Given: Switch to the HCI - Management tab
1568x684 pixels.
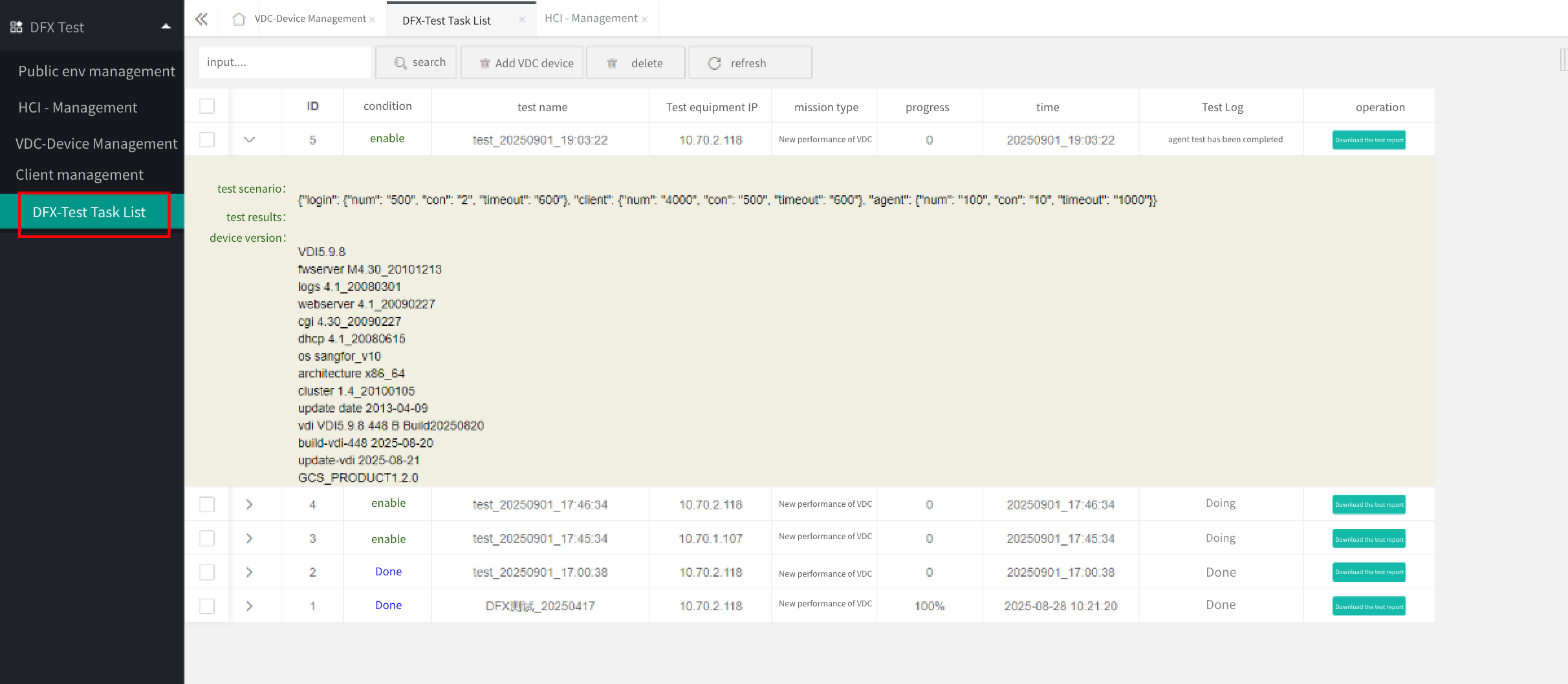Looking at the screenshot, I should click(x=591, y=18).
